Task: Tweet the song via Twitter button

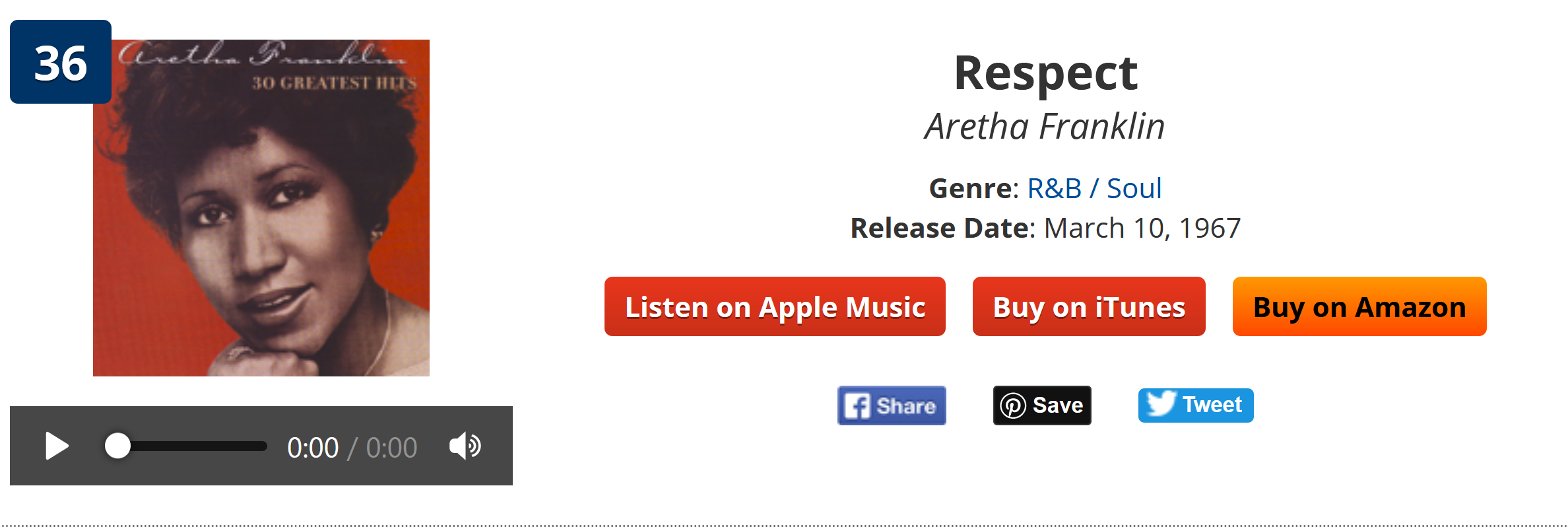Action: pos(1196,405)
